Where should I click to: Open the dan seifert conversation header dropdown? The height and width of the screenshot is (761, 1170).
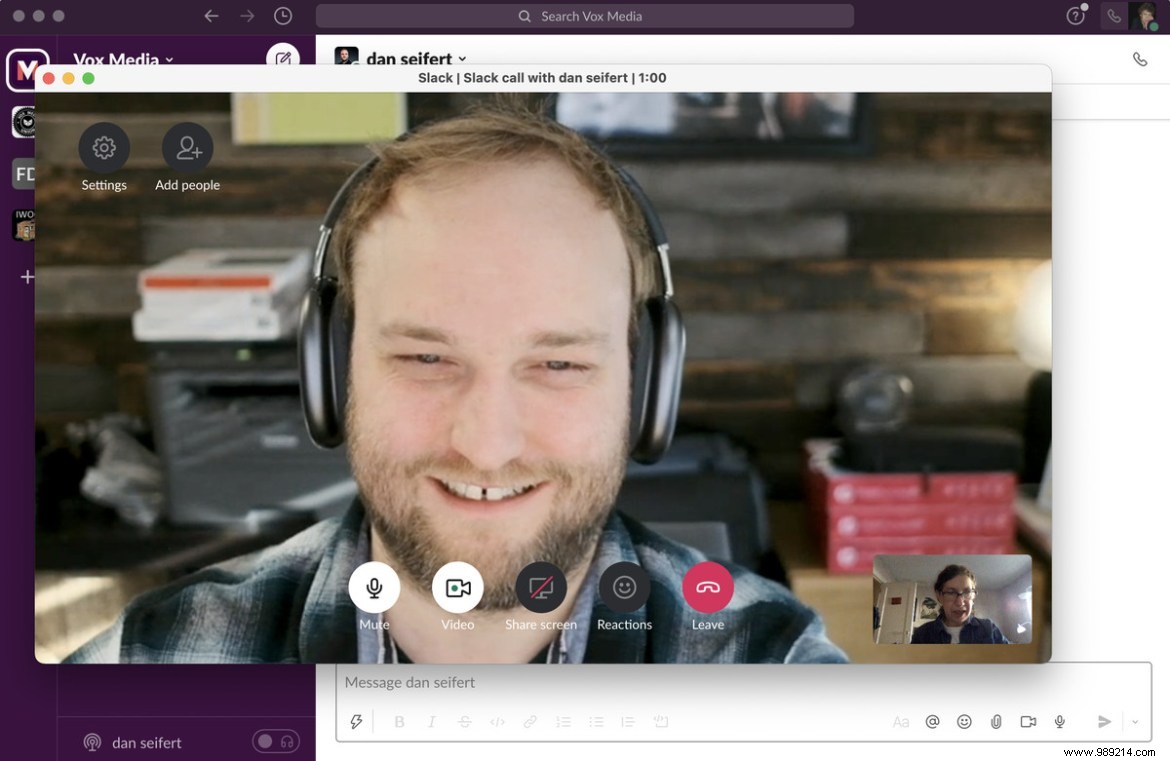461,58
